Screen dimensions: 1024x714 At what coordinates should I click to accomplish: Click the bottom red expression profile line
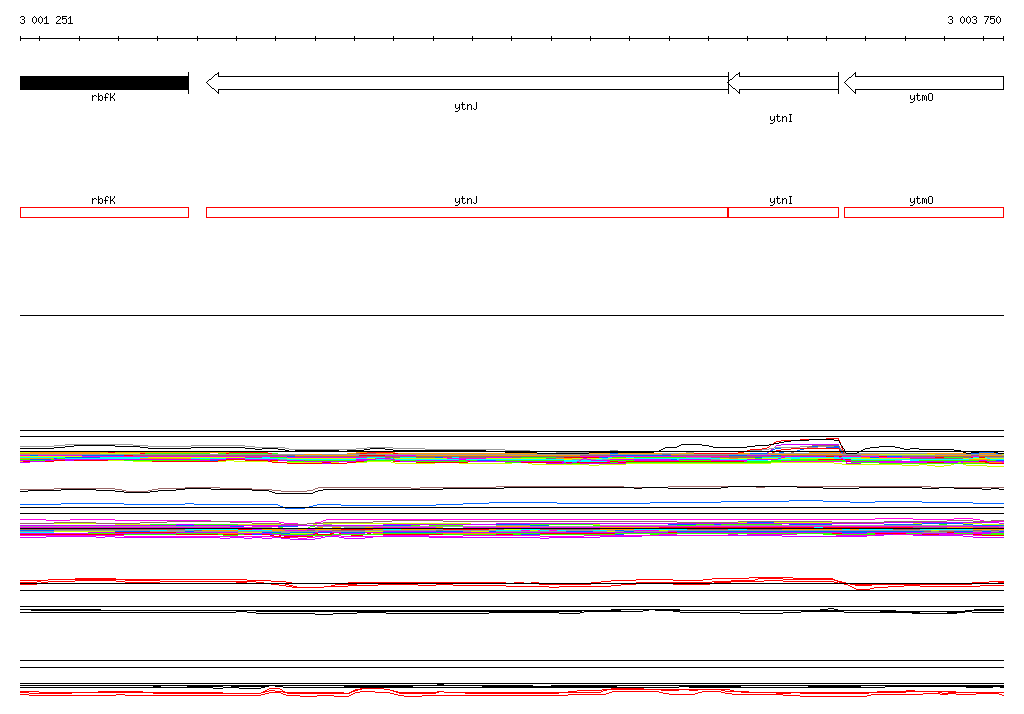tap(512, 692)
